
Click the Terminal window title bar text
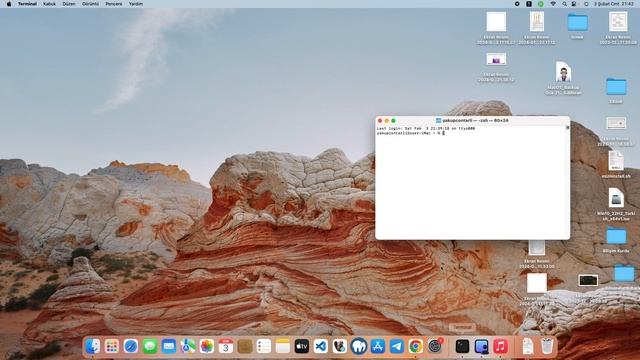[x=475, y=120]
